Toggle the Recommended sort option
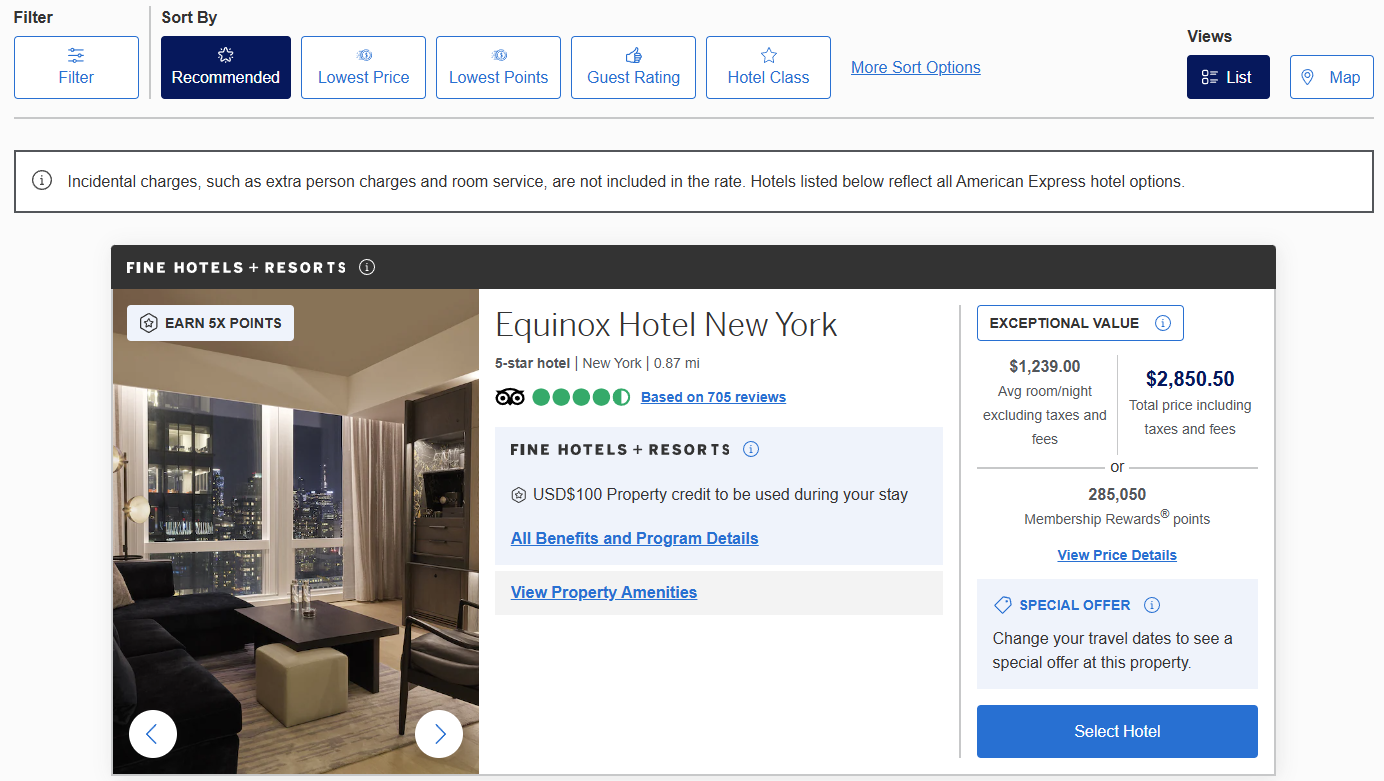The image size is (1384, 781). click(225, 67)
